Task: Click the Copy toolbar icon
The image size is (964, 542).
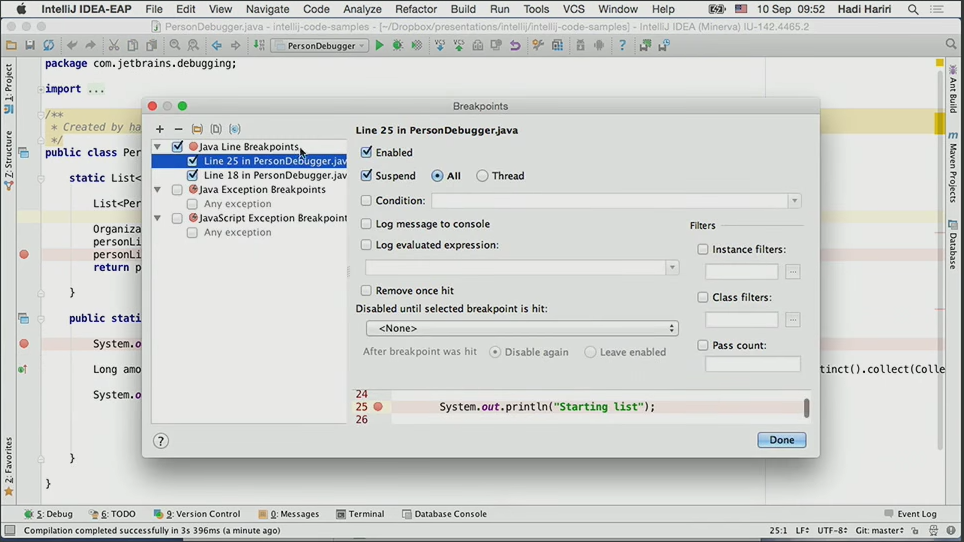Action: click(x=133, y=45)
